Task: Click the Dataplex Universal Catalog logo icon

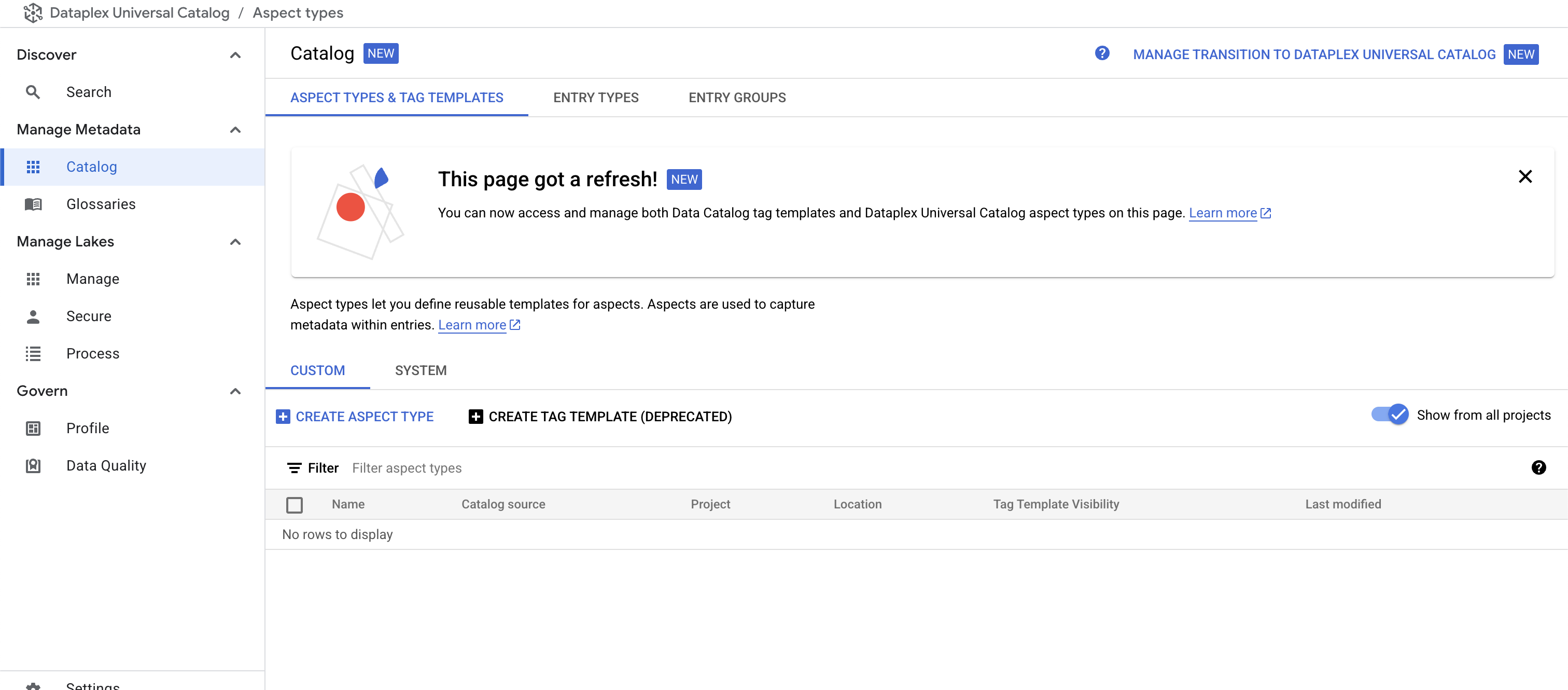Action: point(32,13)
